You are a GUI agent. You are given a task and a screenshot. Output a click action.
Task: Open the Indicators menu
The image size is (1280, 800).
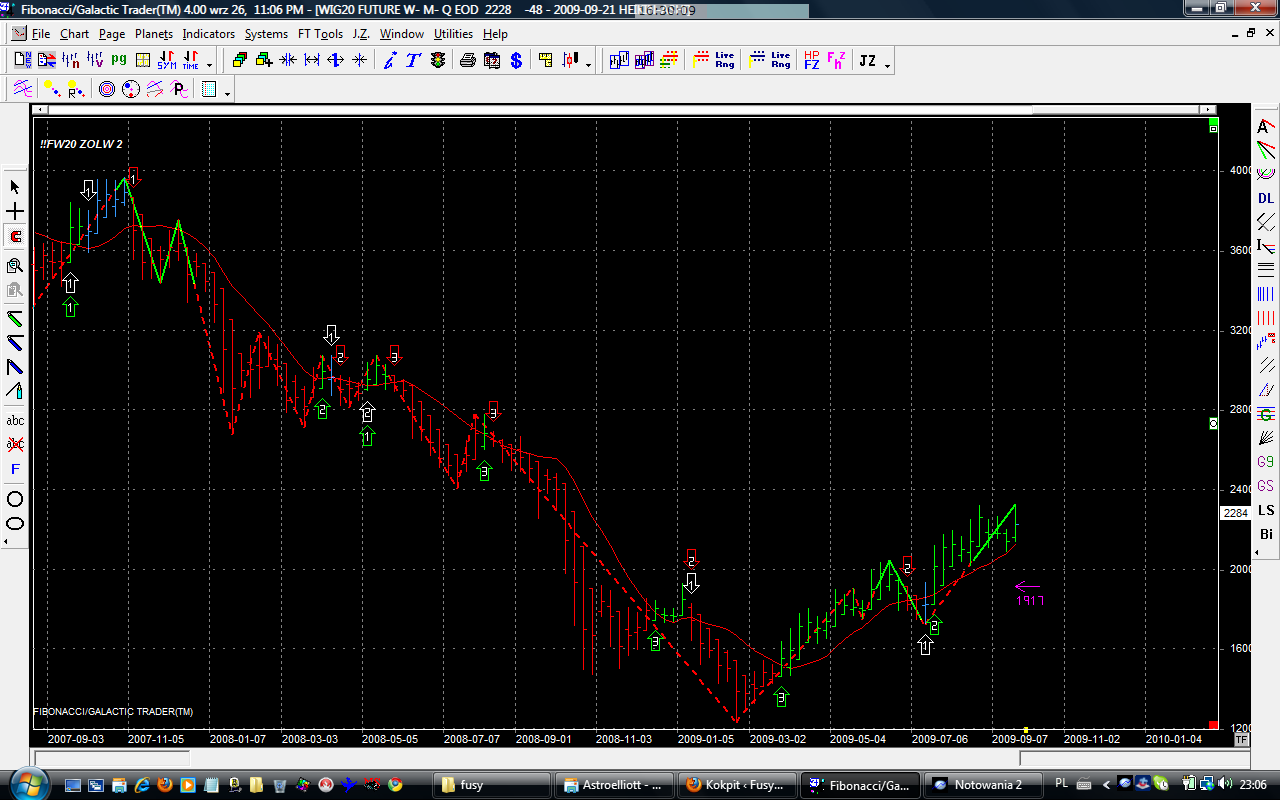click(x=208, y=34)
